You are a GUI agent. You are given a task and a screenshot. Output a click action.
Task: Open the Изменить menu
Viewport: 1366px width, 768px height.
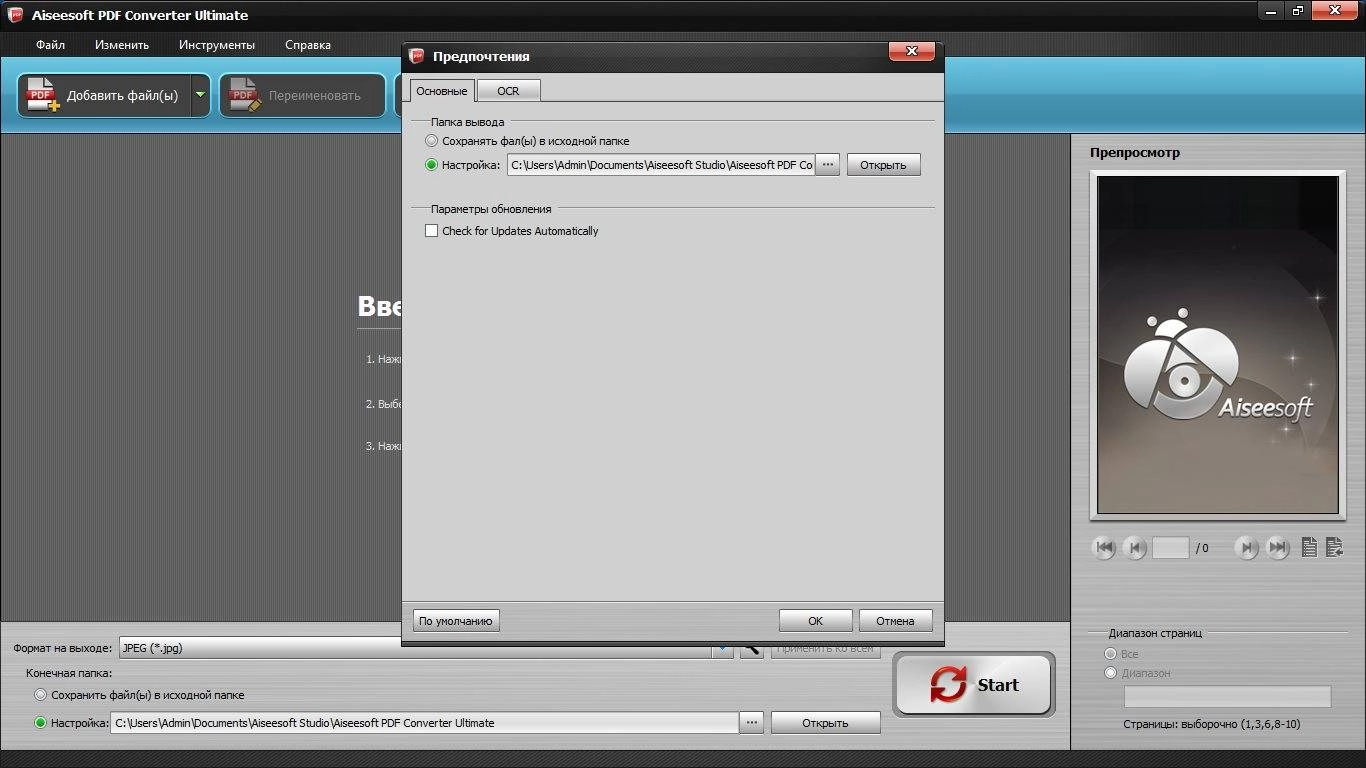[x=122, y=45]
